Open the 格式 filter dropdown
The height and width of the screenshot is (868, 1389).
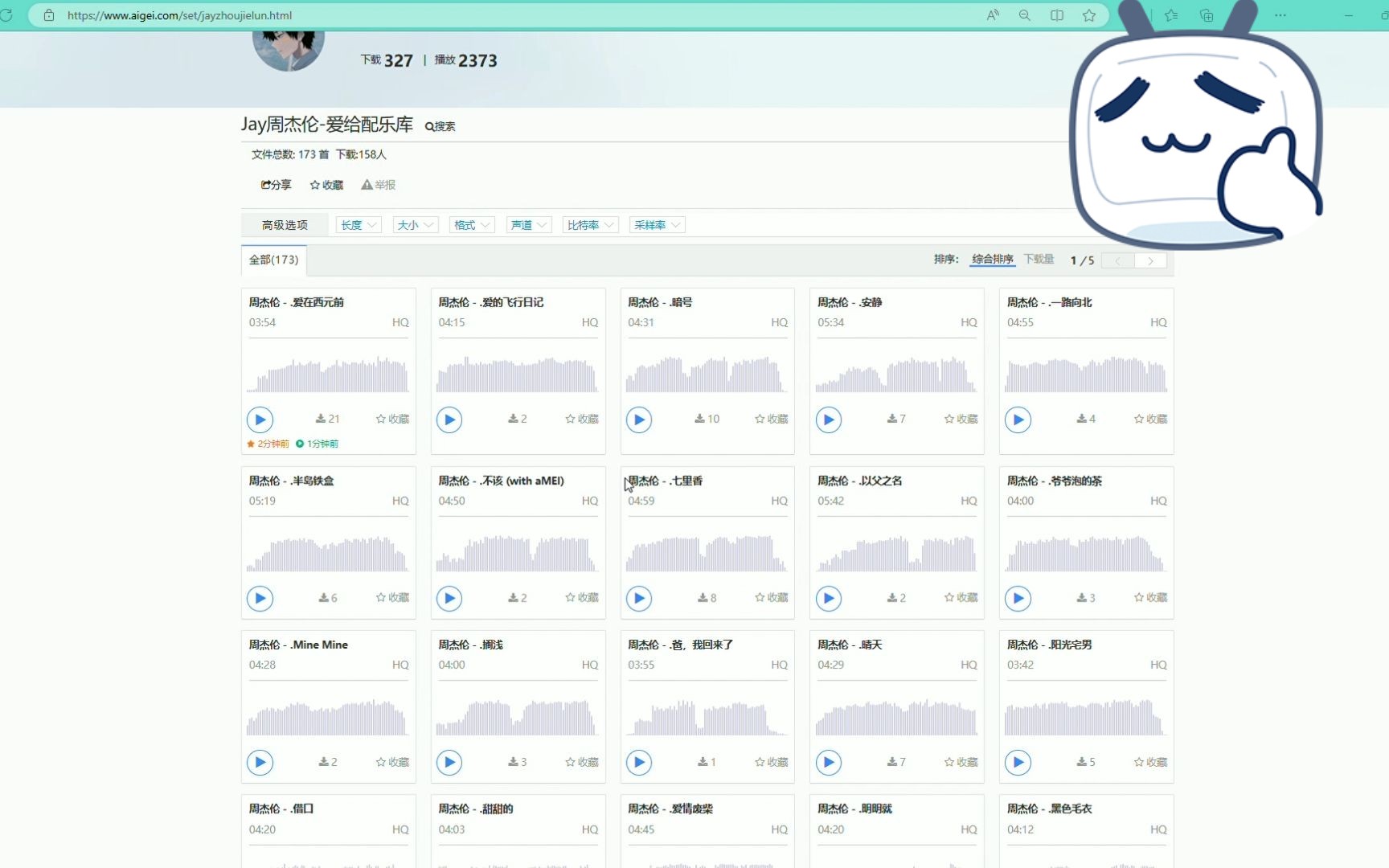[x=472, y=225]
